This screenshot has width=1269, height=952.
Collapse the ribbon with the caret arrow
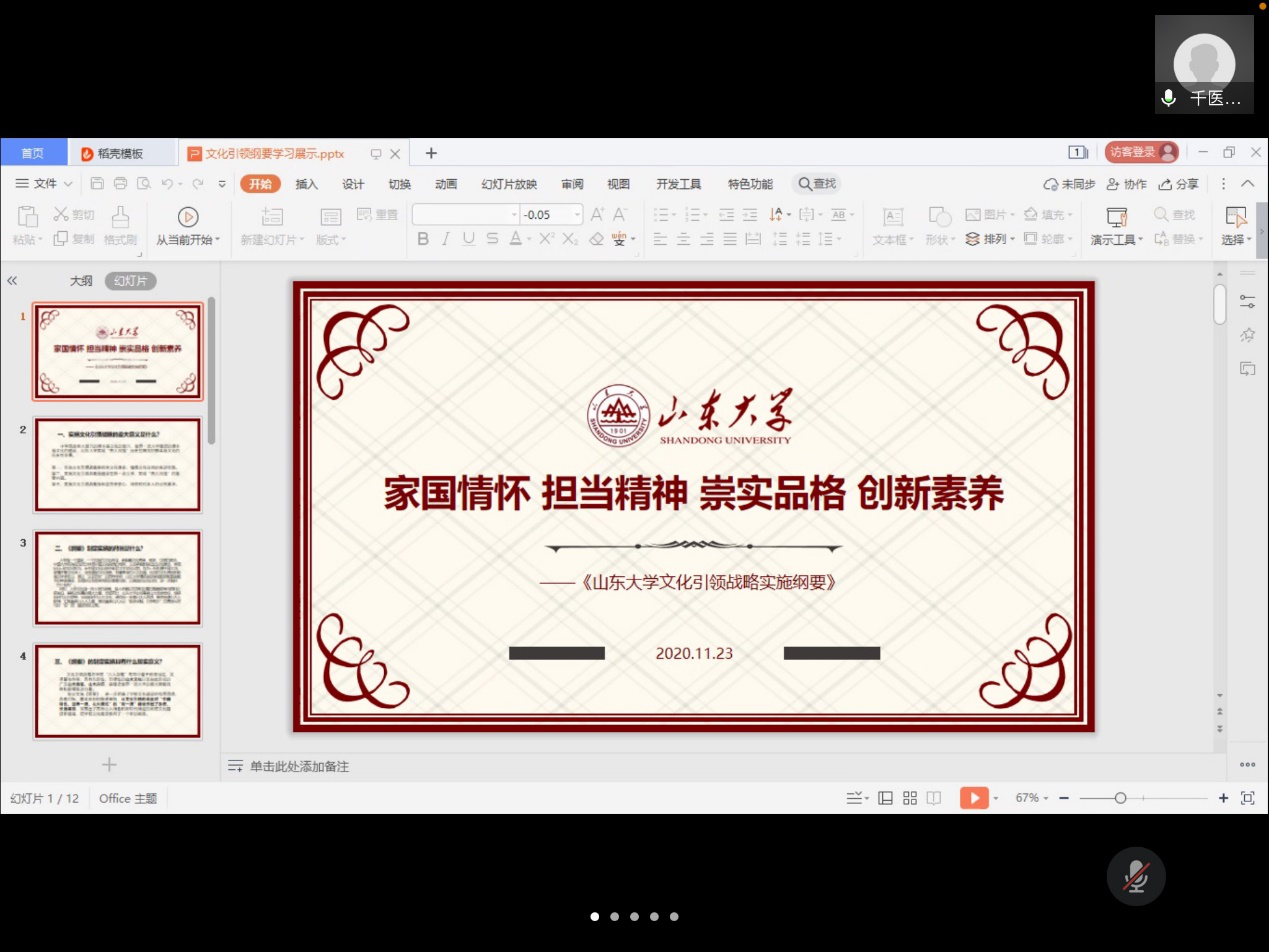click(1247, 184)
